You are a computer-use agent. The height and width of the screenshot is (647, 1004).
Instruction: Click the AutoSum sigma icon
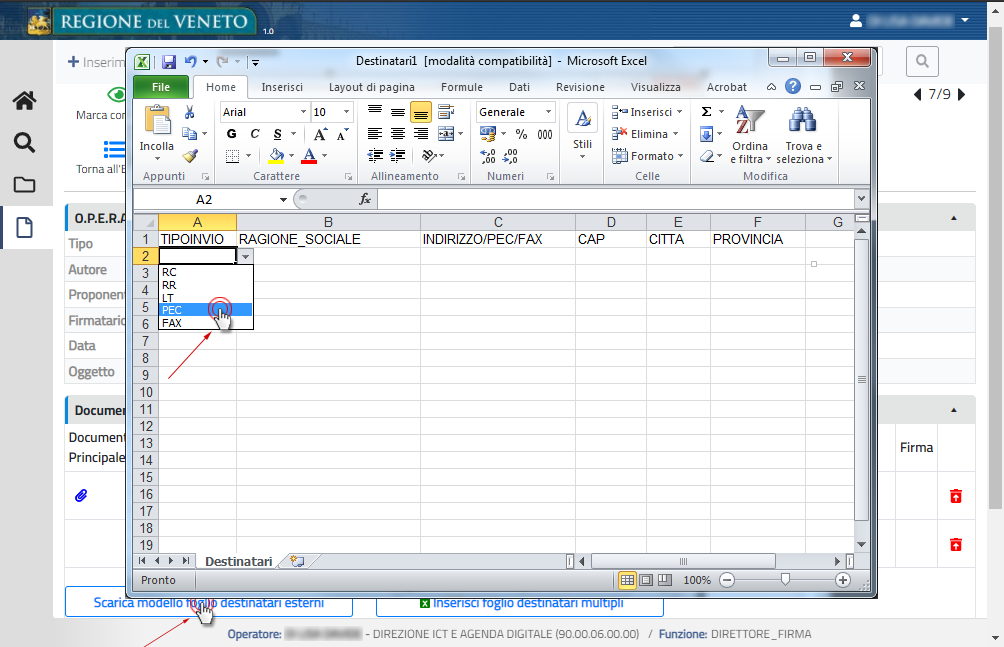(x=706, y=112)
